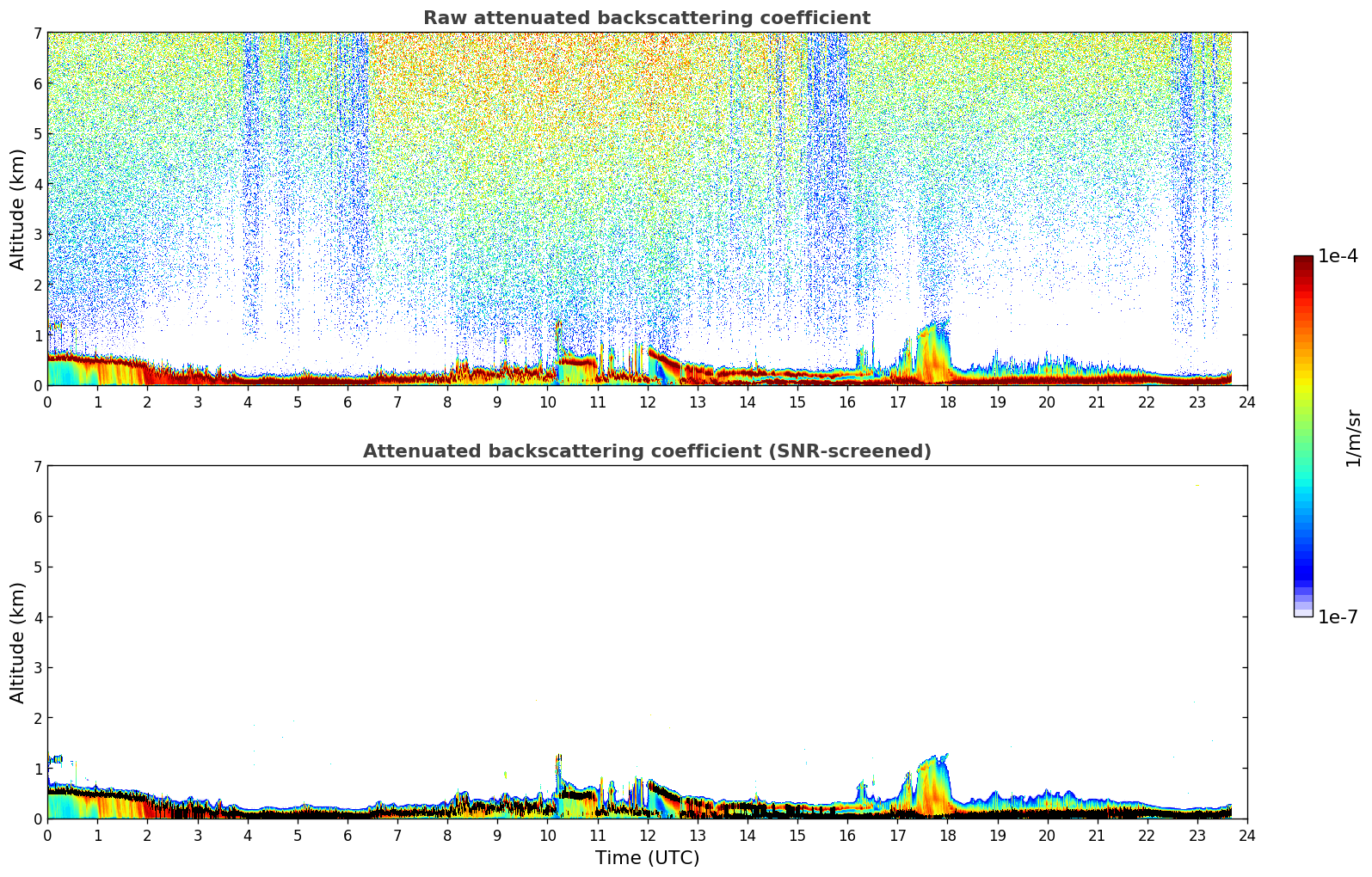1372x877 pixels.
Task: Click the '1/m/sr' colorbar units label
Action: pyautogui.click(x=1353, y=438)
